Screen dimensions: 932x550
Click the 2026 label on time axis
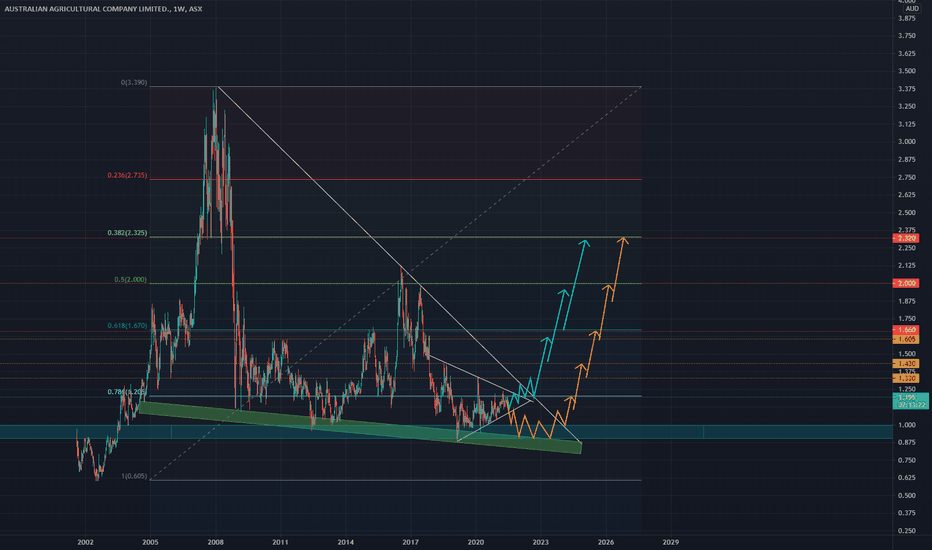606,542
